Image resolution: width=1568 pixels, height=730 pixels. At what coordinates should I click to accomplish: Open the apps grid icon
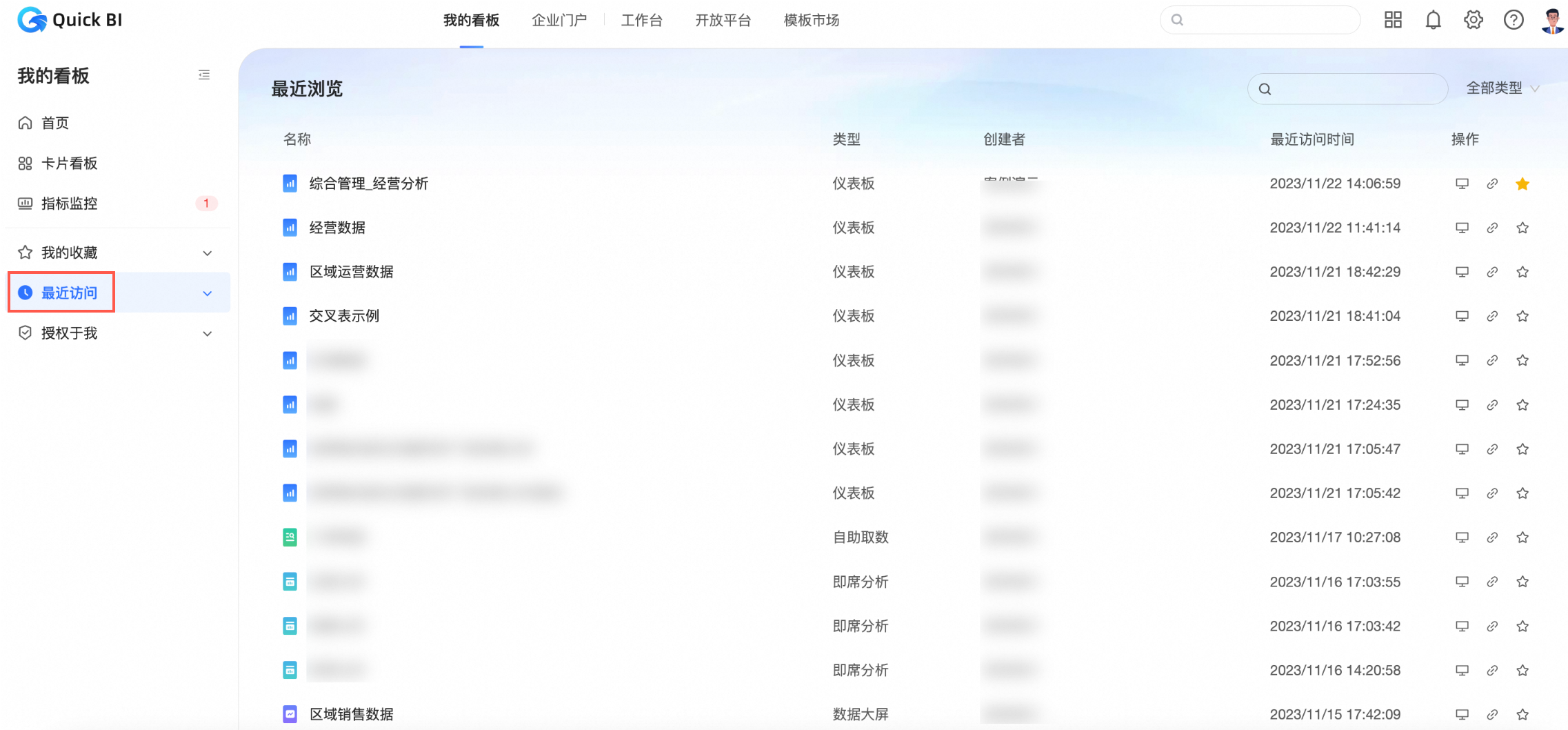coord(1393,20)
